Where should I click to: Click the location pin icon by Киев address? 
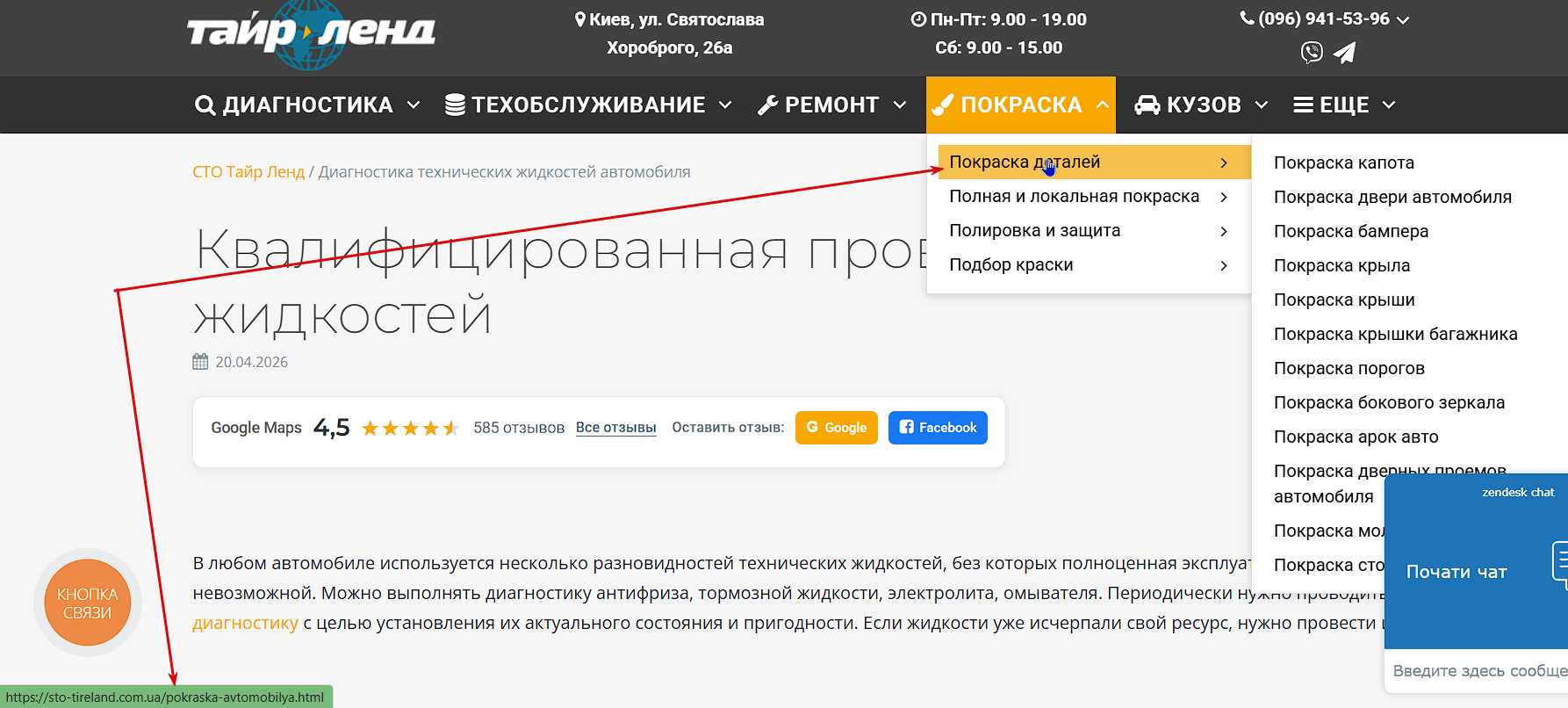pos(579,19)
